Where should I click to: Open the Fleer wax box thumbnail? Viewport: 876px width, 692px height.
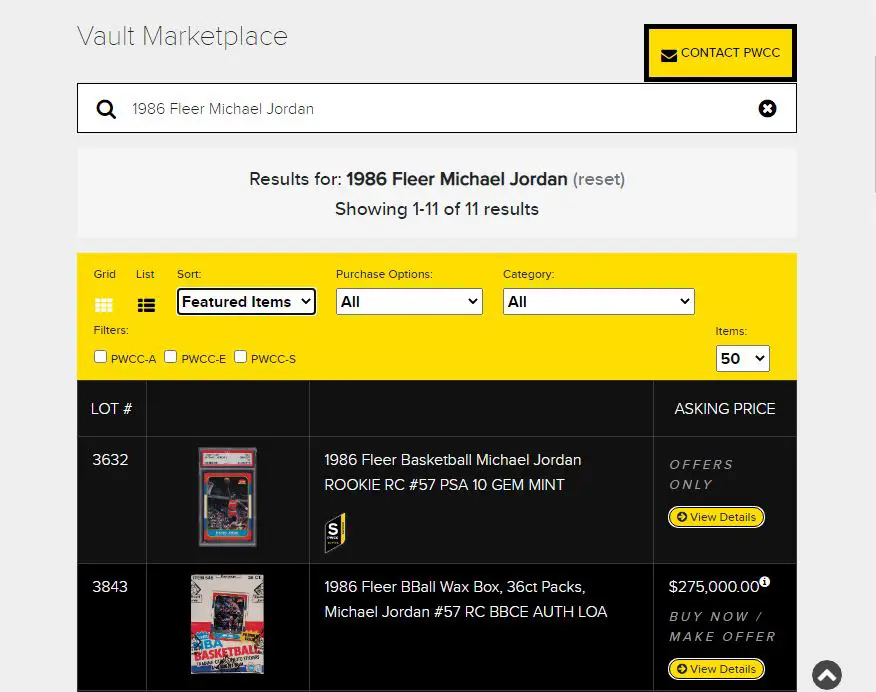(x=227, y=624)
